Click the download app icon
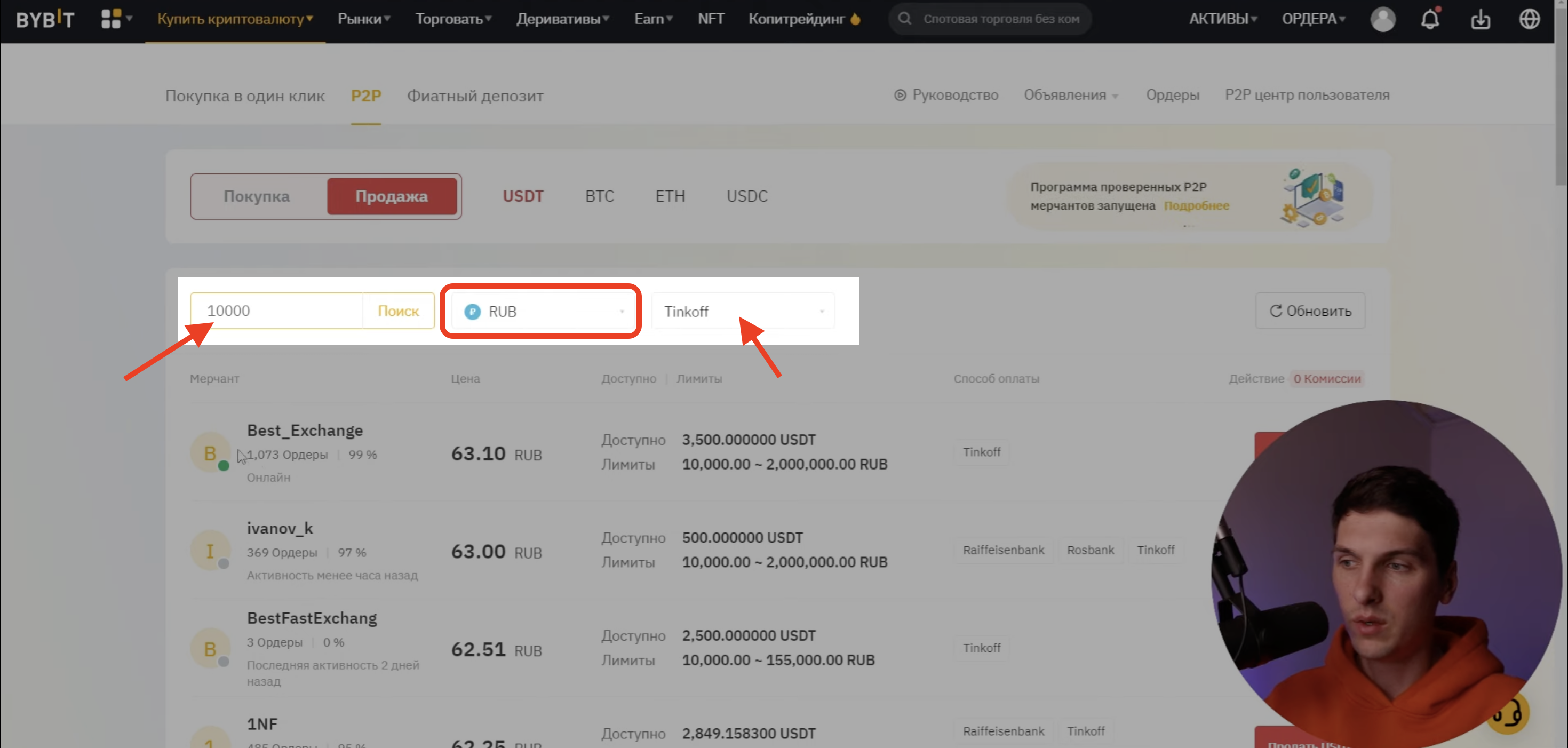Image resolution: width=1568 pixels, height=748 pixels. pyautogui.click(x=1481, y=20)
